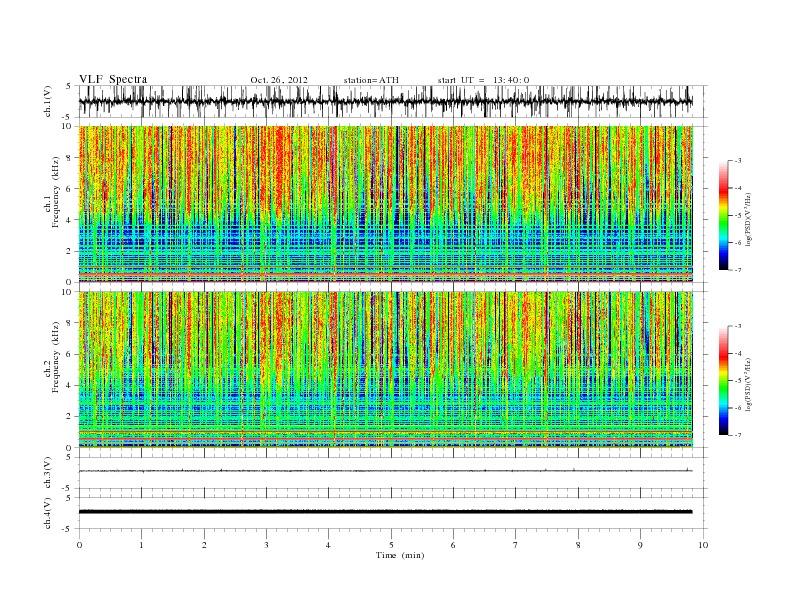The image size is (792, 612).
Task: Click the 'ch.3(V)' axis label
Action: click(48, 473)
